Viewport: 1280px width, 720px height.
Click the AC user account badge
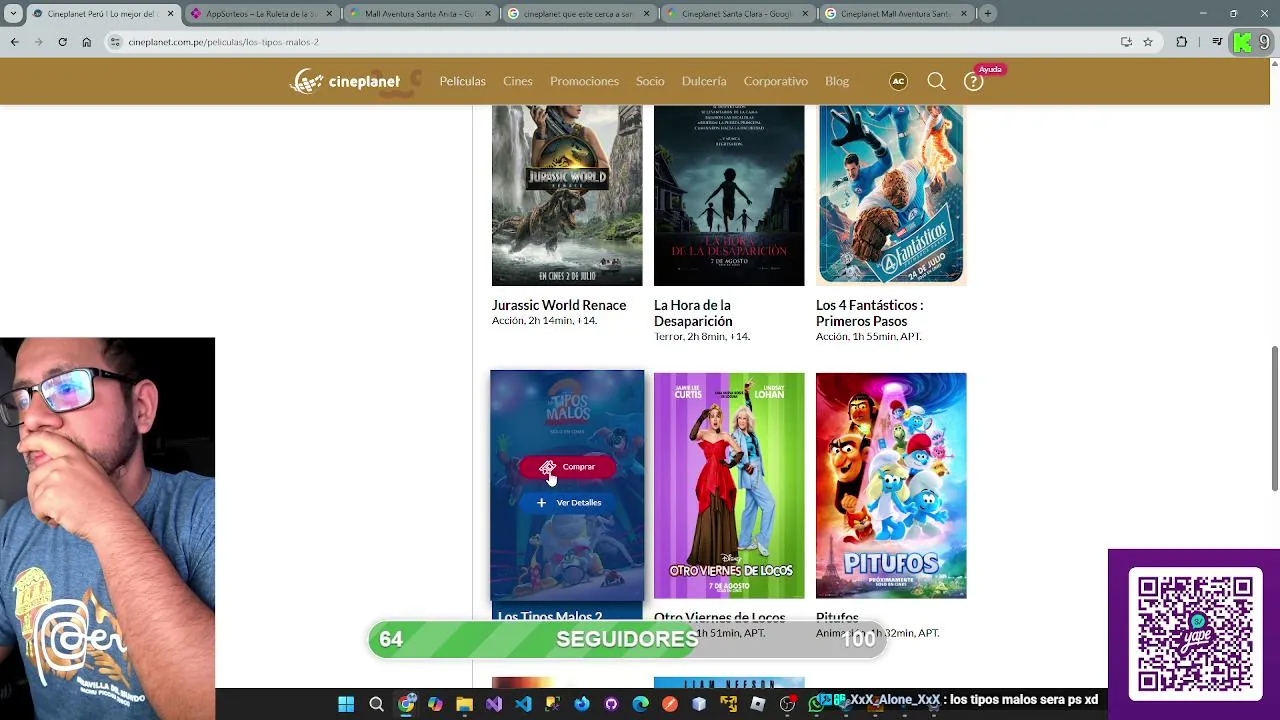pyautogui.click(x=898, y=82)
